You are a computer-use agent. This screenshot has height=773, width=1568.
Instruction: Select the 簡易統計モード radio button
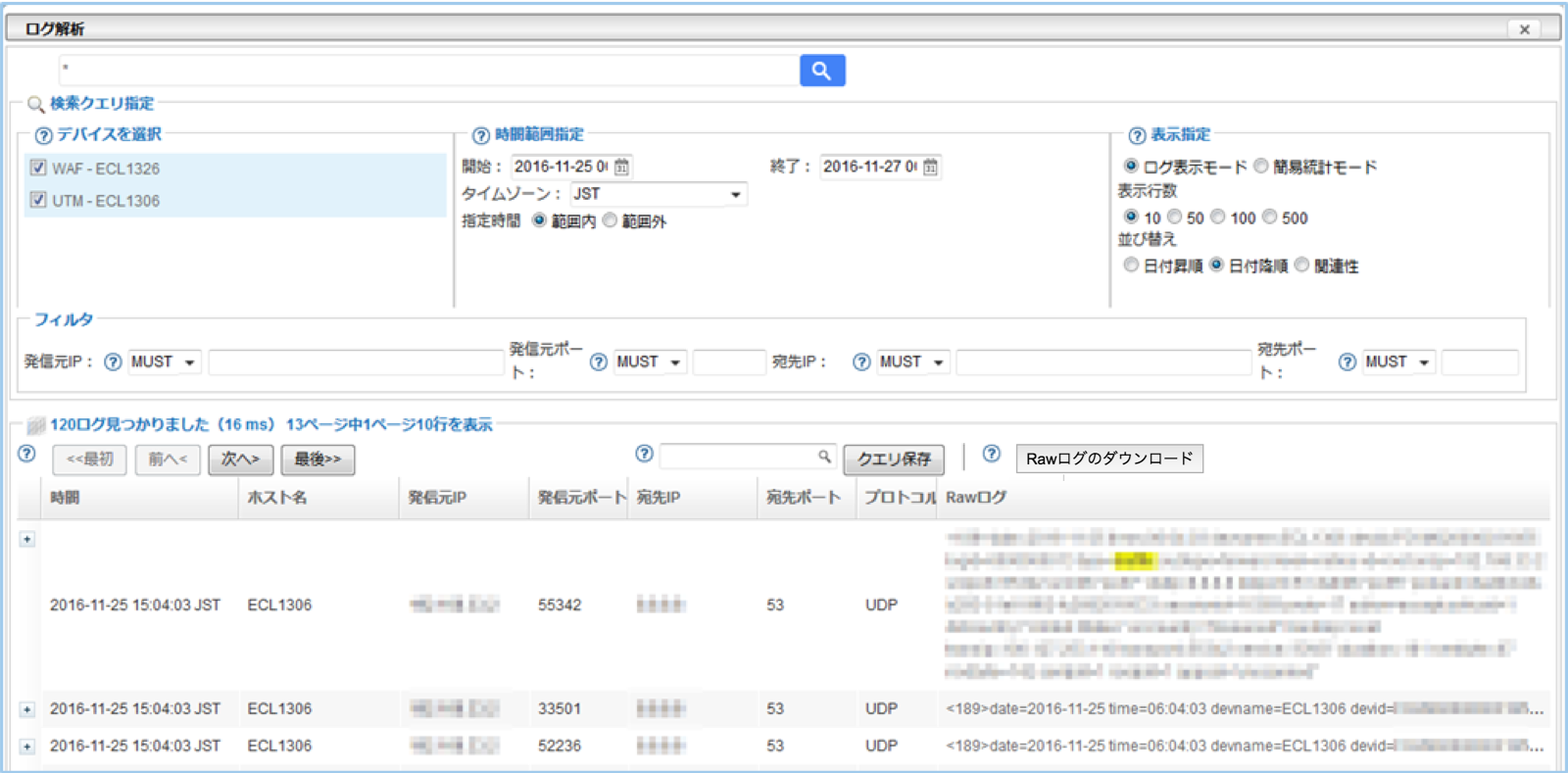click(x=1261, y=167)
